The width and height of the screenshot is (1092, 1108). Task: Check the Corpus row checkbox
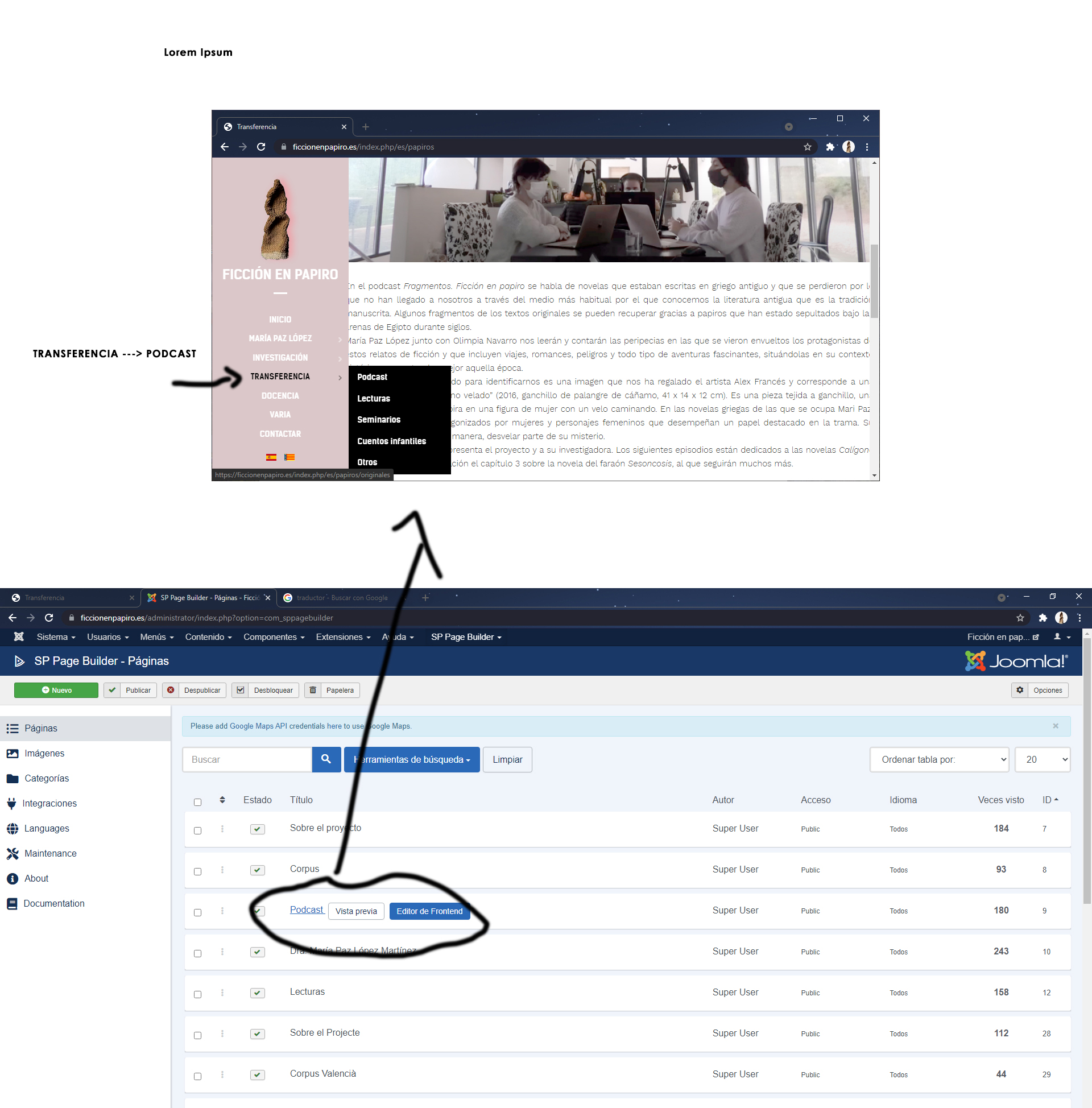pyautogui.click(x=198, y=871)
